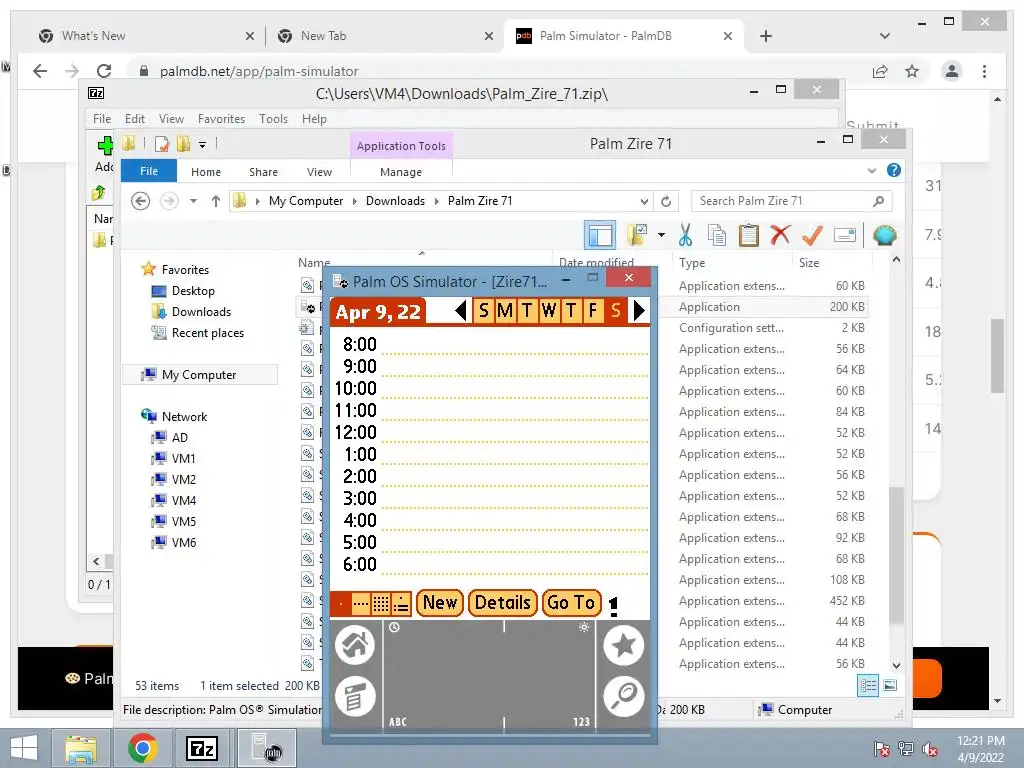
Task: Click the orange checkmark icon
Action: 812,235
